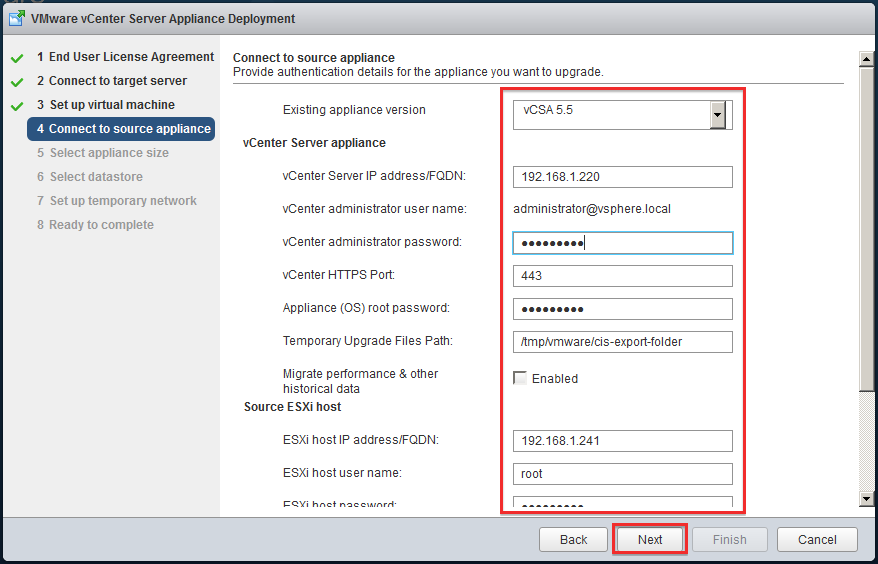This screenshot has width=878, height=564.
Task: Click the vCenter HTTPS Port field
Action: (622, 276)
